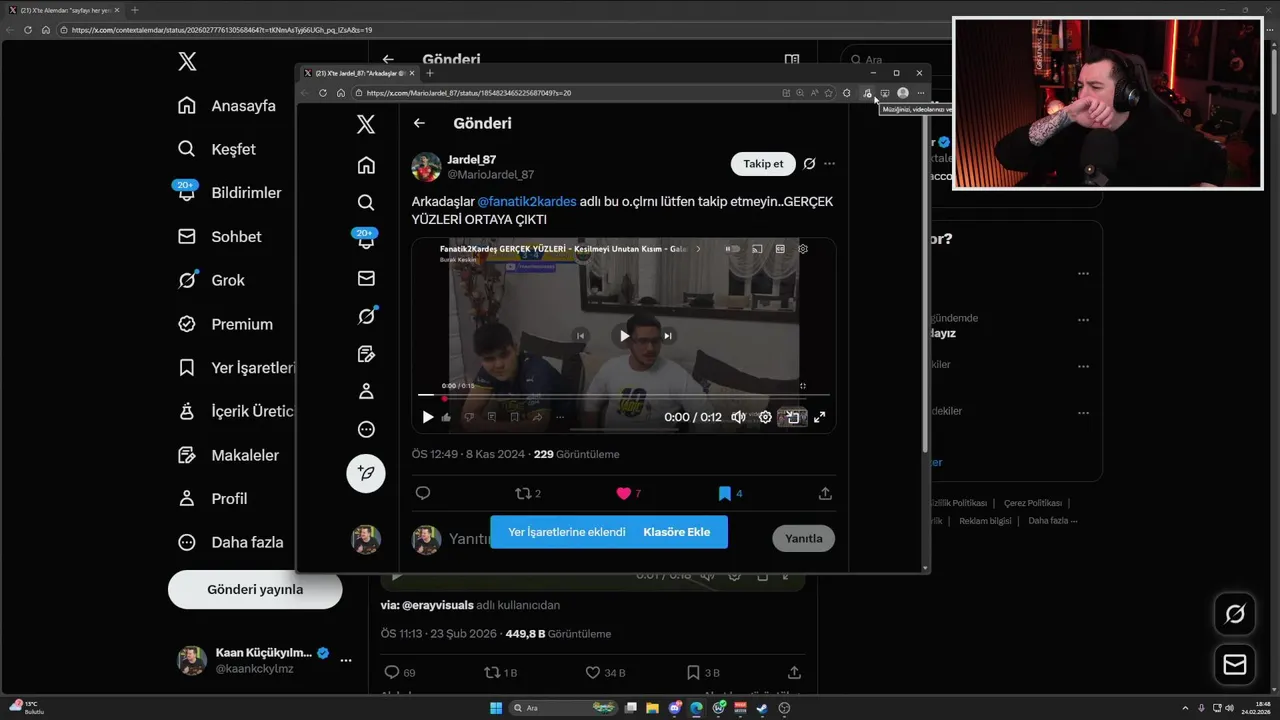Open the tweet video player settings gear
Screen dimensions: 1280x720
coord(765,417)
